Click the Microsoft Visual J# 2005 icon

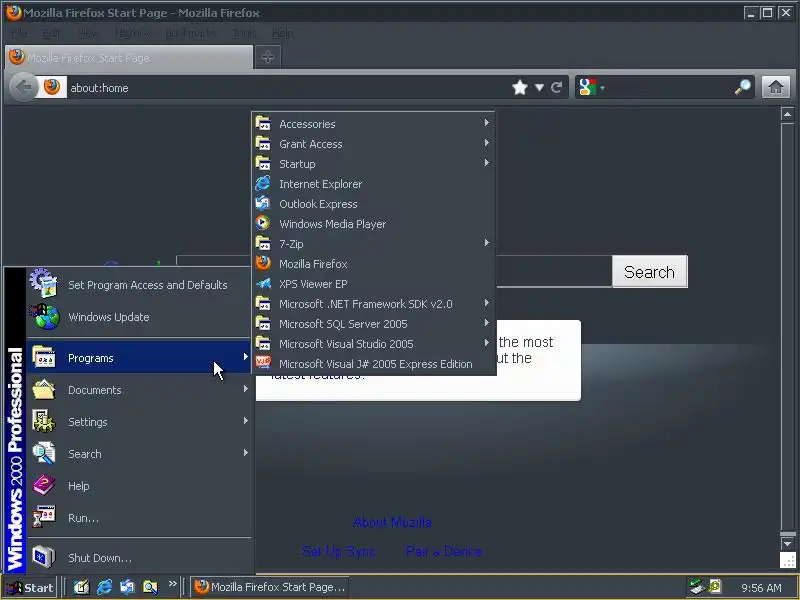click(263, 363)
